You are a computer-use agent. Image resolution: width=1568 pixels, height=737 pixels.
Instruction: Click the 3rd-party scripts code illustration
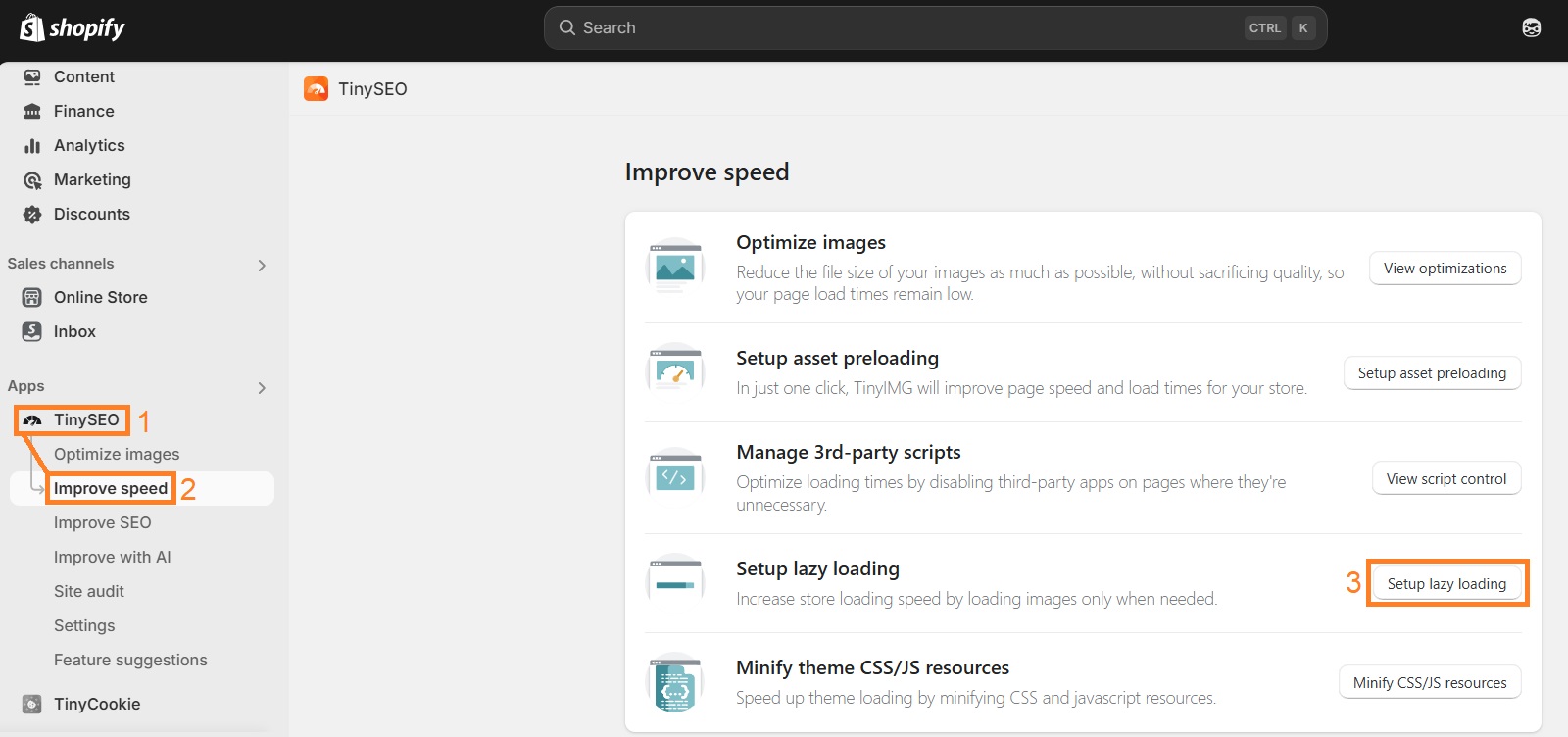pyautogui.click(x=675, y=476)
